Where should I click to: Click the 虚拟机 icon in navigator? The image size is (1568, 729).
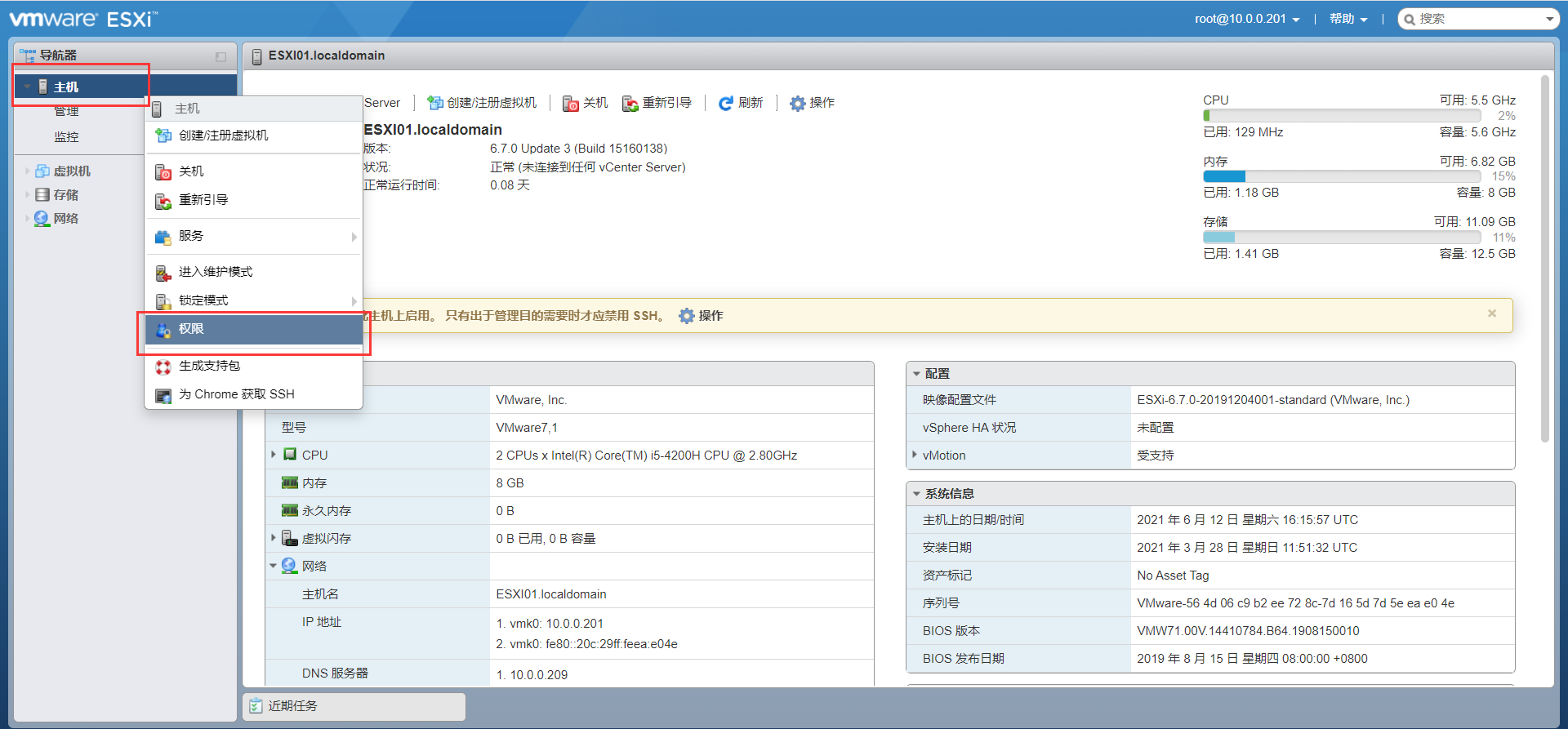tap(42, 171)
